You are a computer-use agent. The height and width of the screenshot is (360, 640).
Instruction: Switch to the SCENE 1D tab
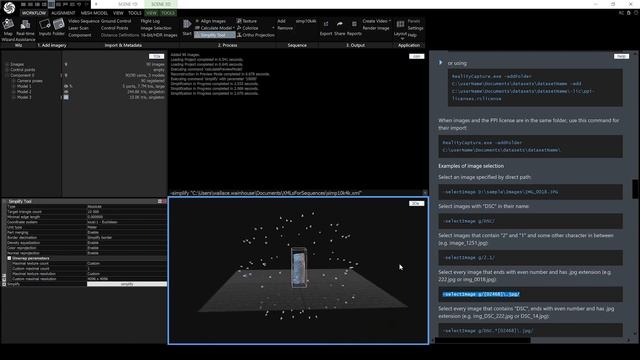[128, 4]
